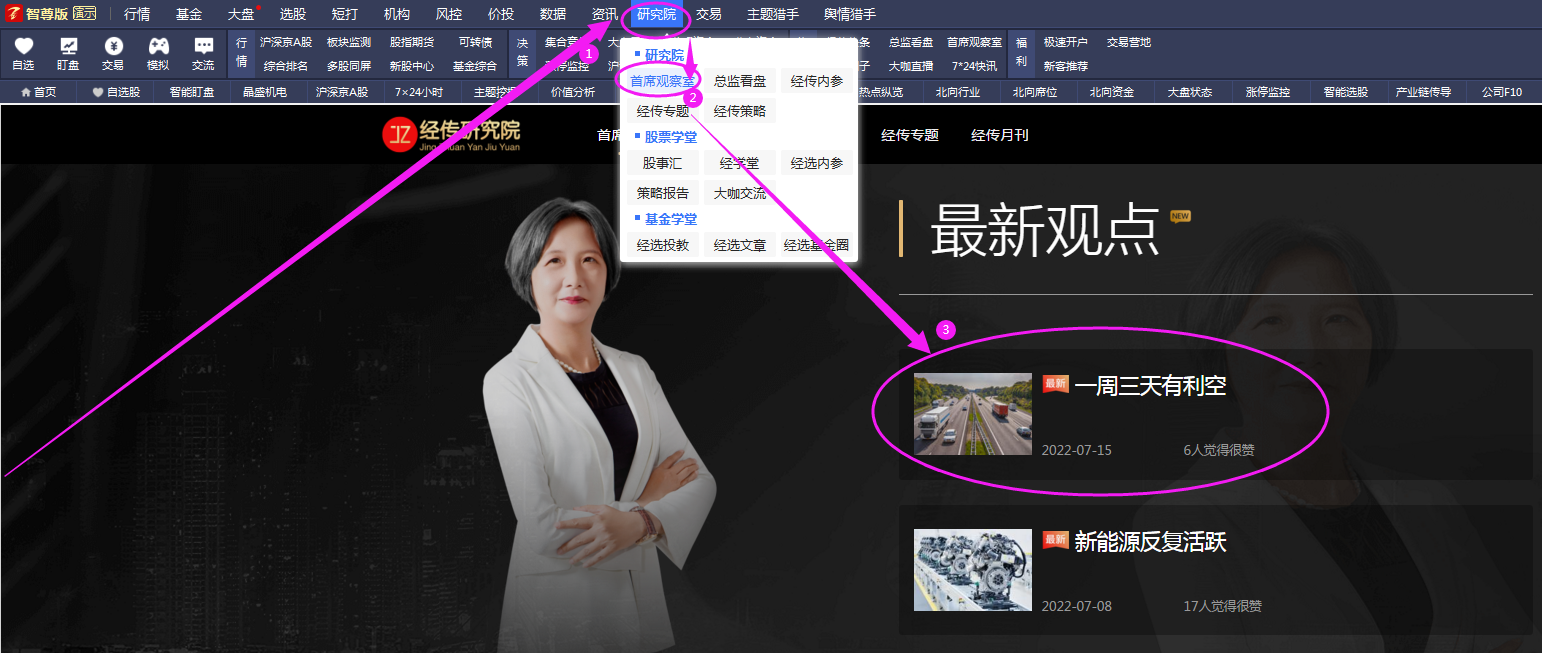1542x653 pixels.
Task: Click the 演示 badge beside 智尊版
Action: tap(85, 14)
